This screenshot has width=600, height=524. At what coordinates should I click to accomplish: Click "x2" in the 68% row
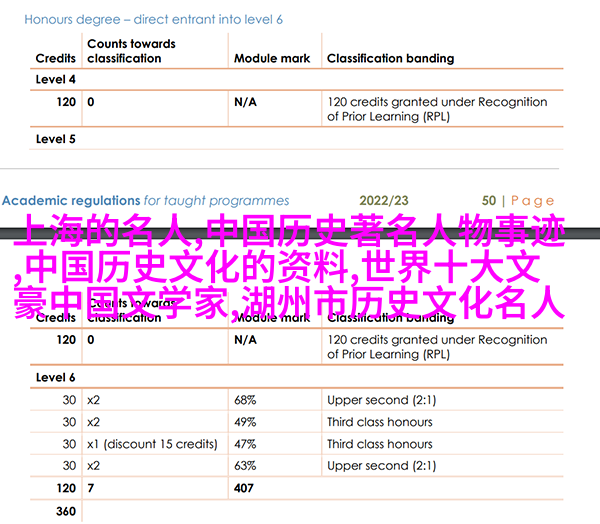[x=93, y=400]
